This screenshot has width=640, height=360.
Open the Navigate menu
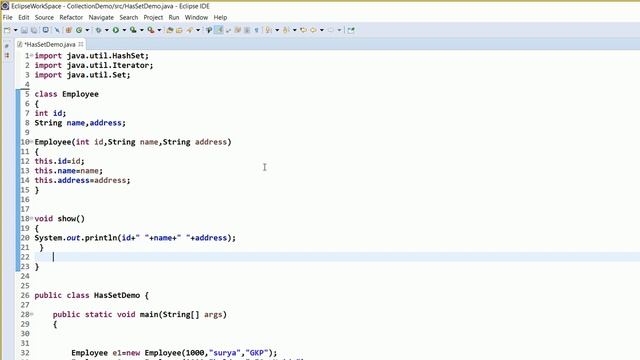(101, 18)
